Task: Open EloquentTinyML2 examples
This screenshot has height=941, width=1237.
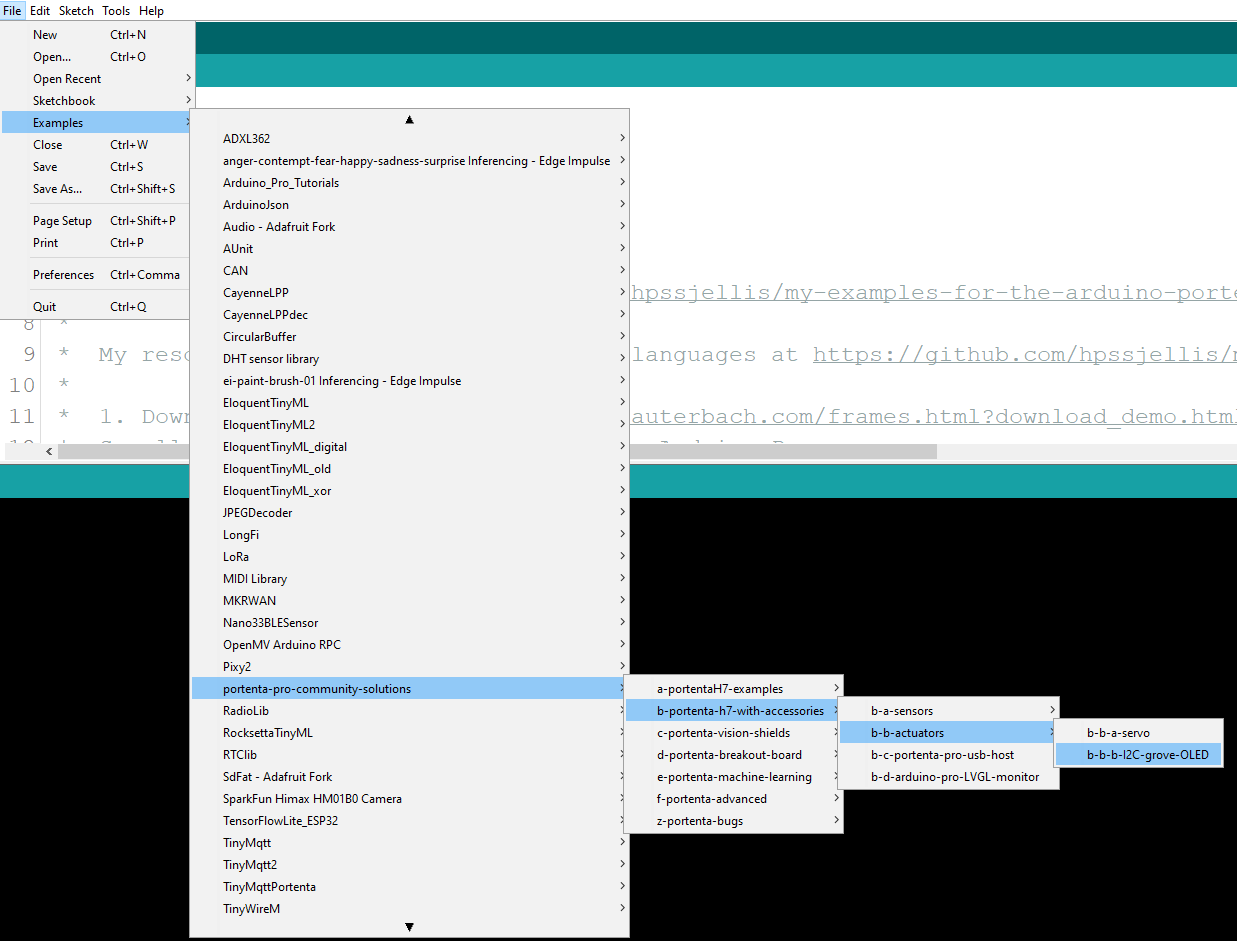Action: point(410,425)
